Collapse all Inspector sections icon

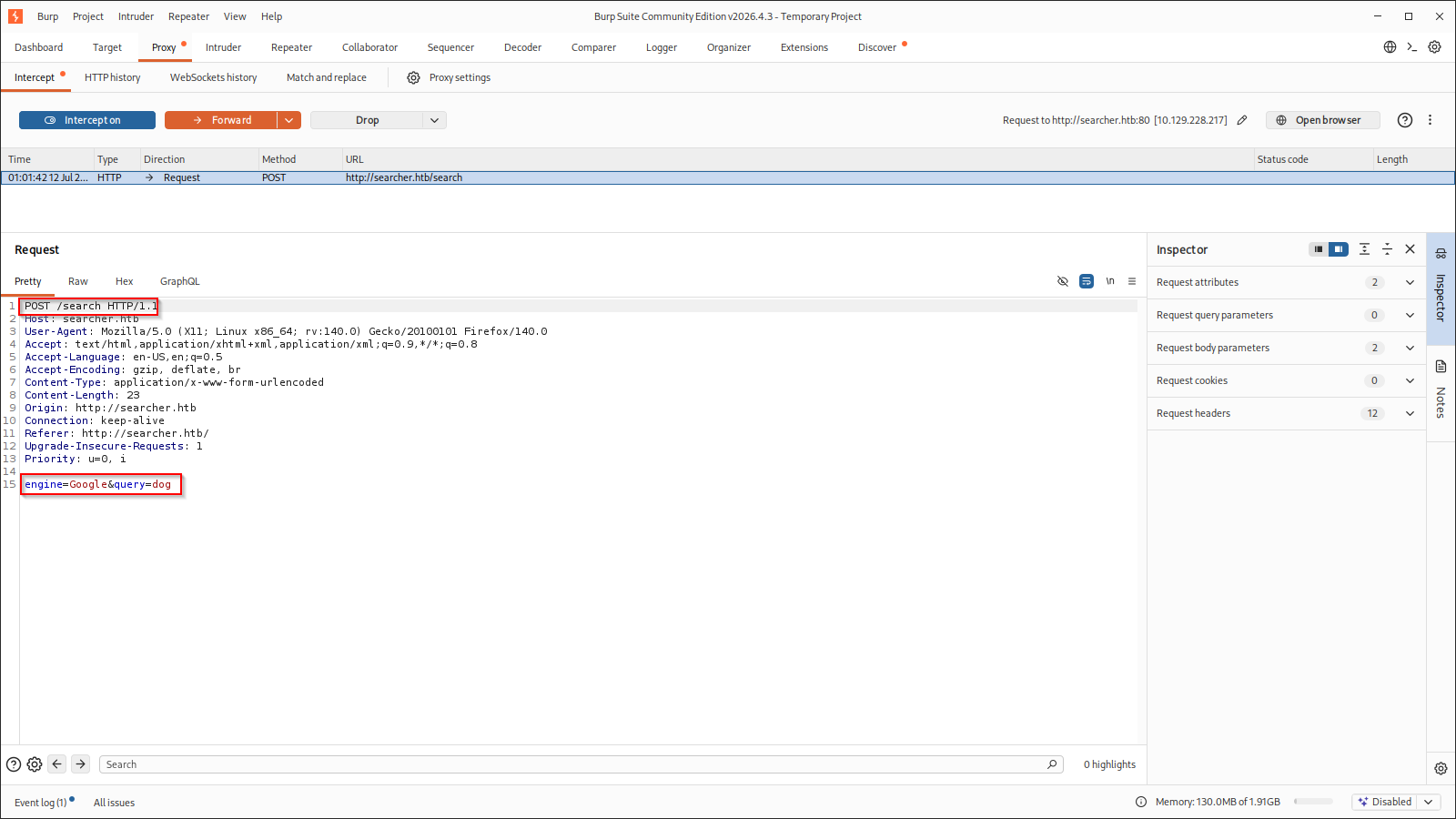1387,249
